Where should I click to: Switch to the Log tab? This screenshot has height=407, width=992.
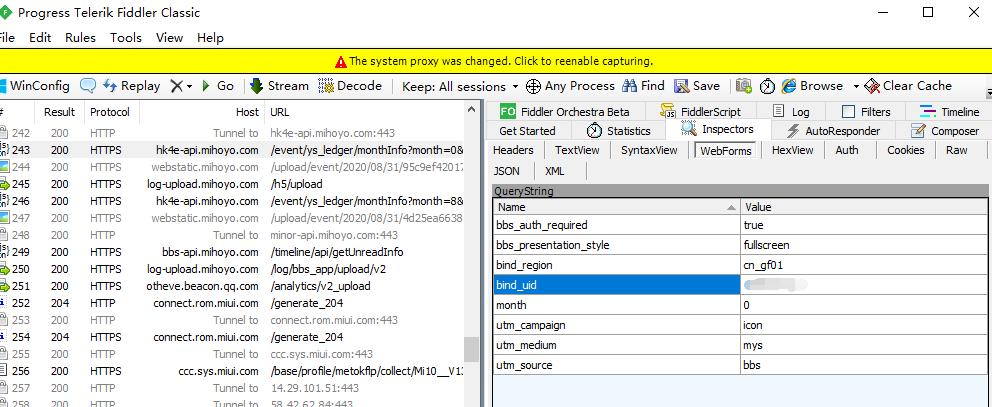tap(791, 112)
